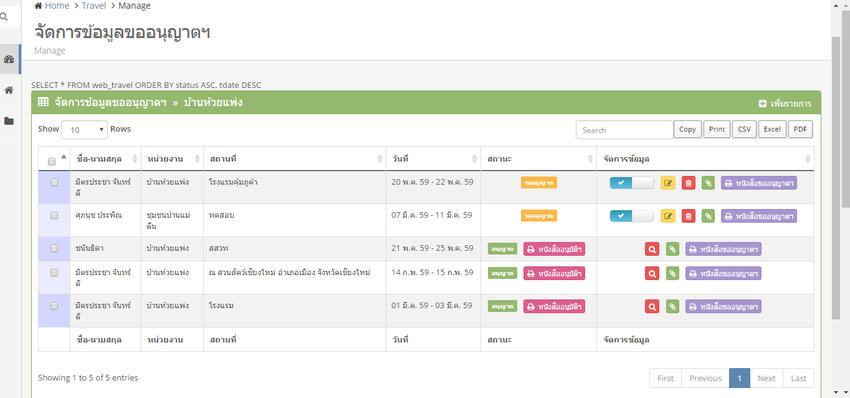The height and width of the screenshot is (398, 850).
Task: Open the Travel breadcrumb link
Action: (94, 6)
